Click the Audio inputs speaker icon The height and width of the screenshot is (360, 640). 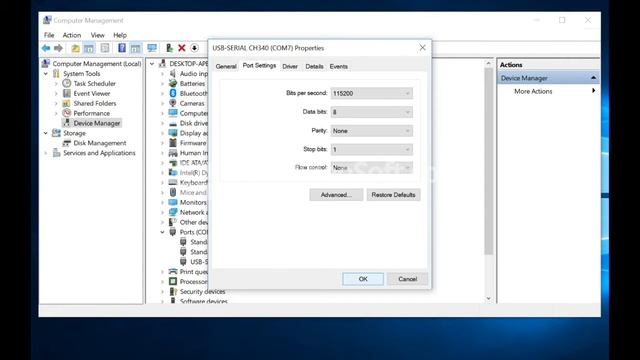173,73
